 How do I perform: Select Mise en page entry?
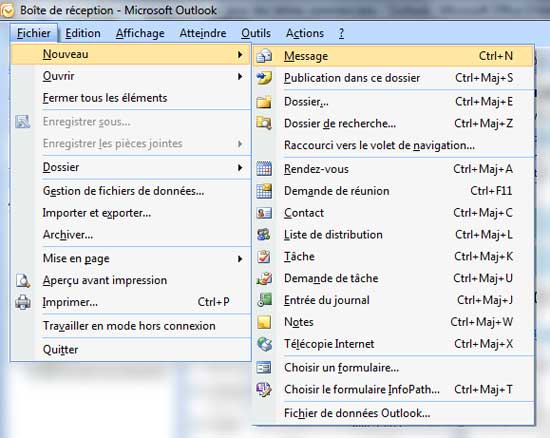[x=131, y=258]
